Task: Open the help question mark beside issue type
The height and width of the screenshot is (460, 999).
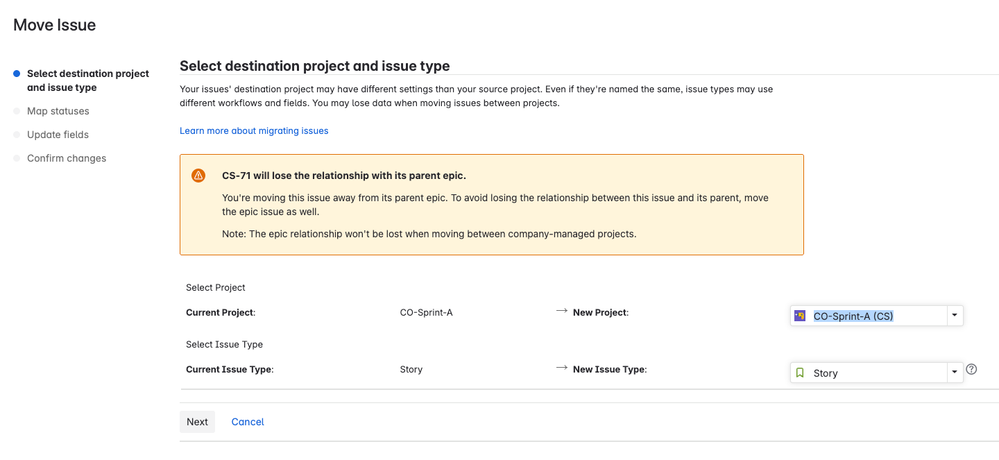Action: click(971, 370)
